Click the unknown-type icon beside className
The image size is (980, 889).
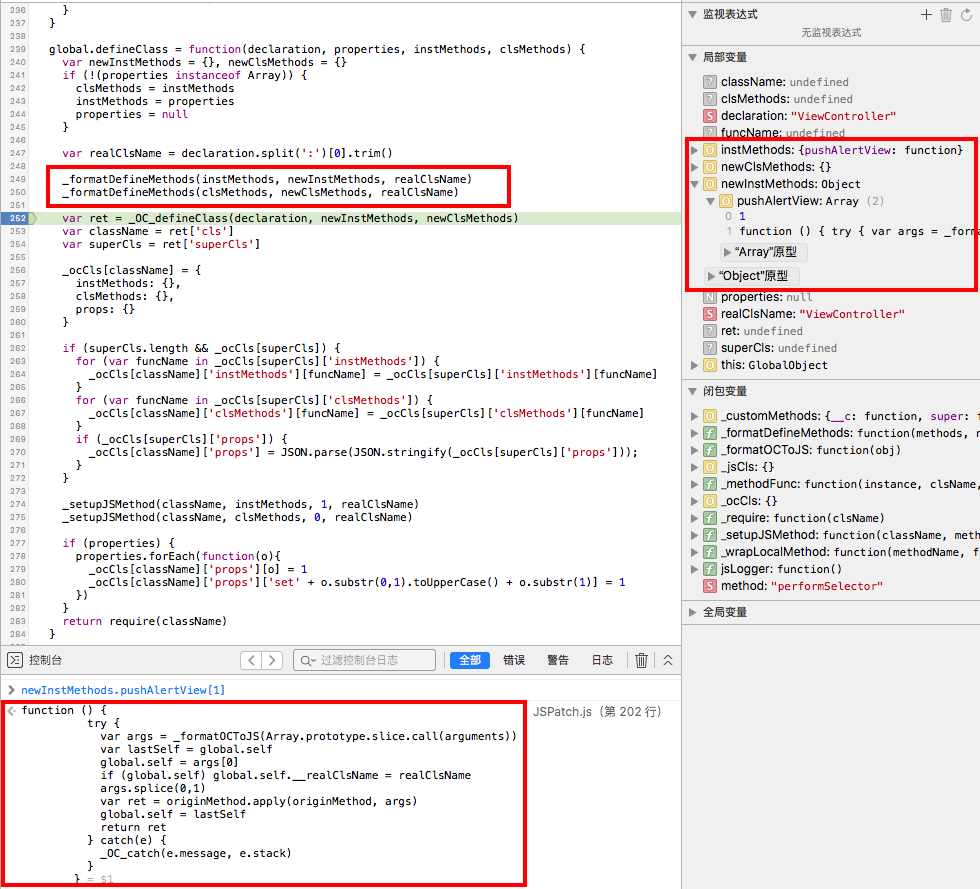(709, 82)
